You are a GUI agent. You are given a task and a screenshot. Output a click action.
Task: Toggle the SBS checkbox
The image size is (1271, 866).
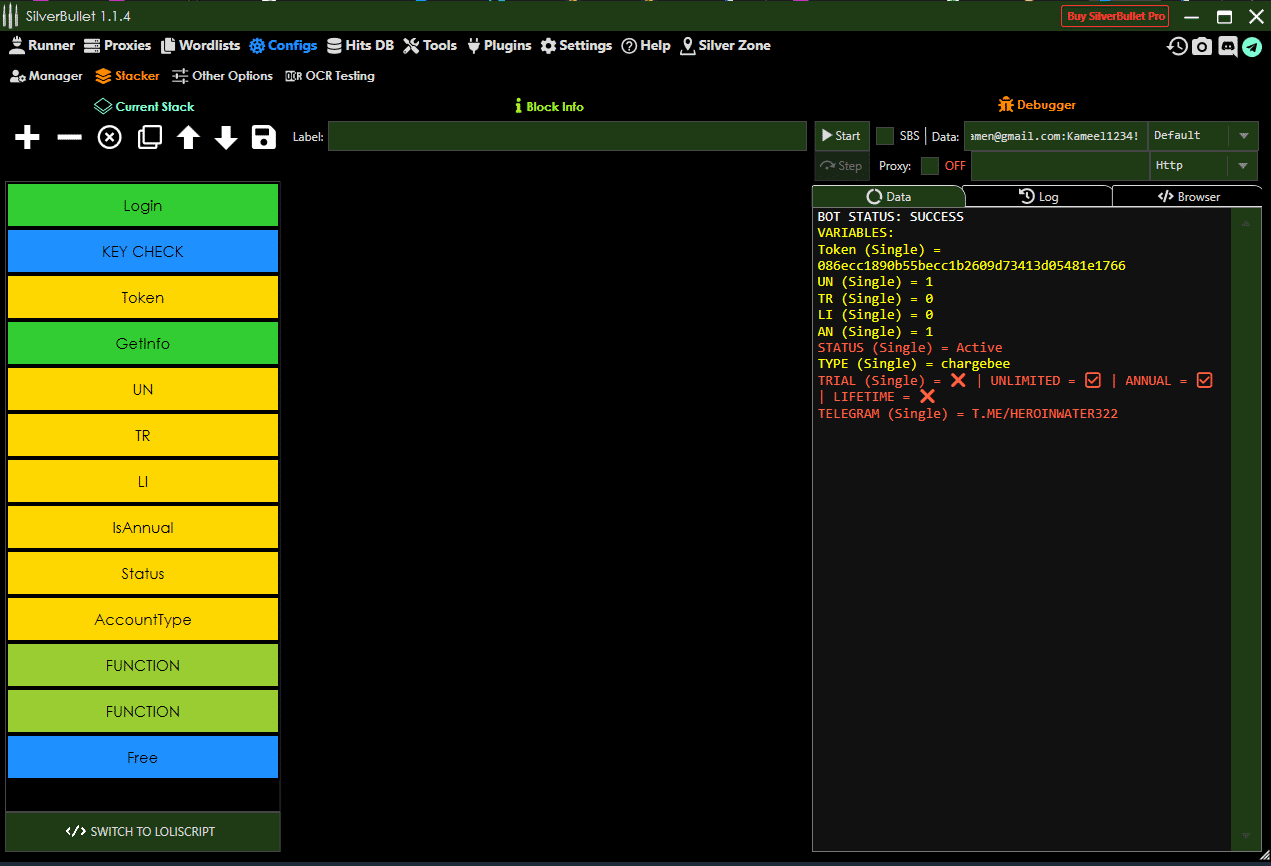(885, 136)
